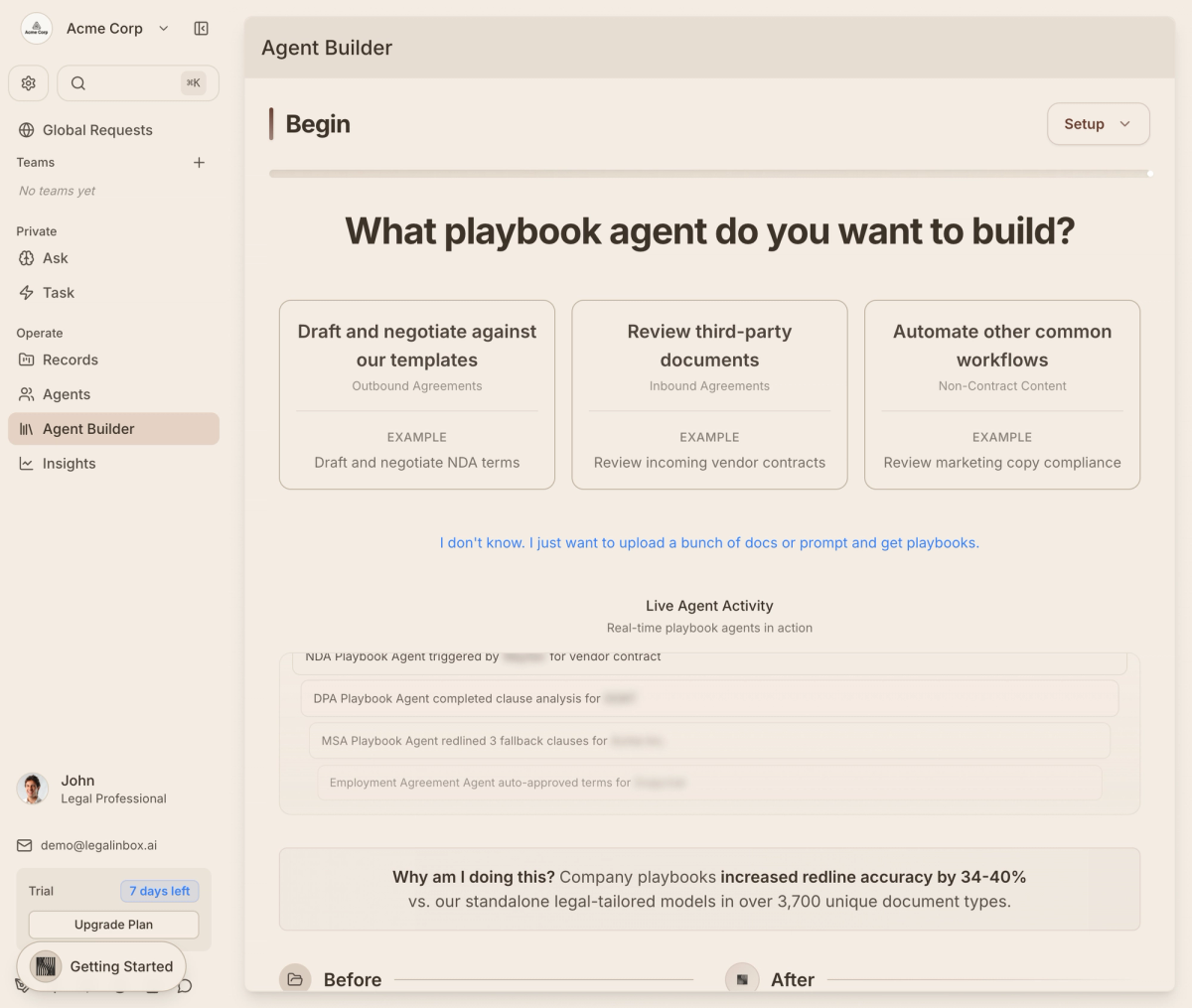Viewport: 1192px width, 1008px height.
Task: Click the After section icon
Action: (742, 979)
